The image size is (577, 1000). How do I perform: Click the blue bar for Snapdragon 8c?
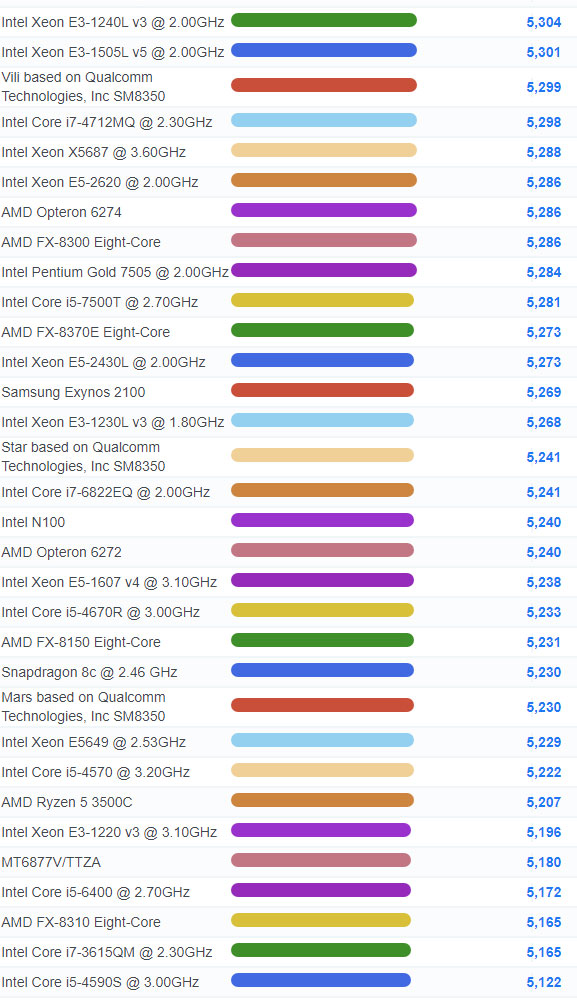pos(323,670)
